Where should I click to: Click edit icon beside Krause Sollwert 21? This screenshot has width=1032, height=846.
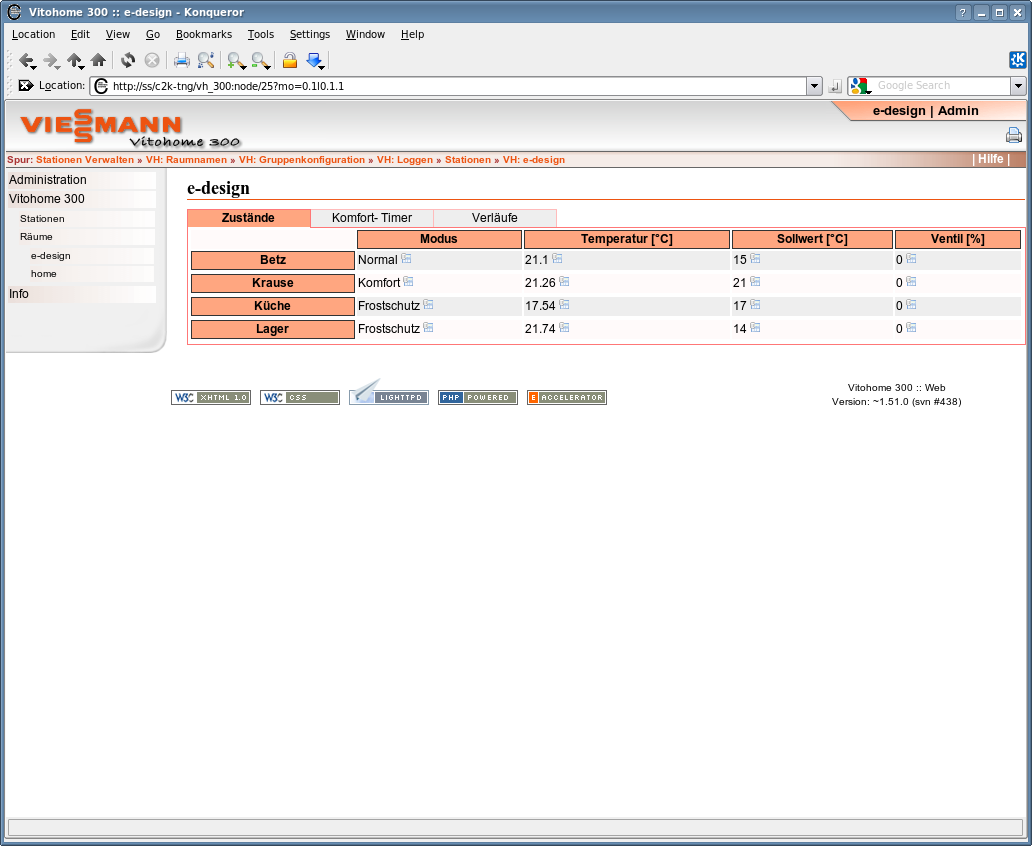coord(755,281)
